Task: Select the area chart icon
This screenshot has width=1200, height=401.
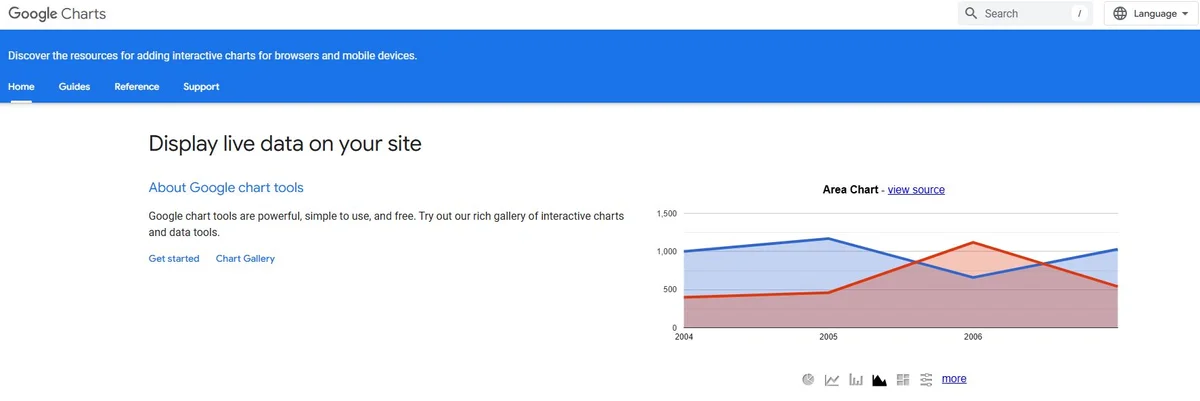Action: [880, 380]
